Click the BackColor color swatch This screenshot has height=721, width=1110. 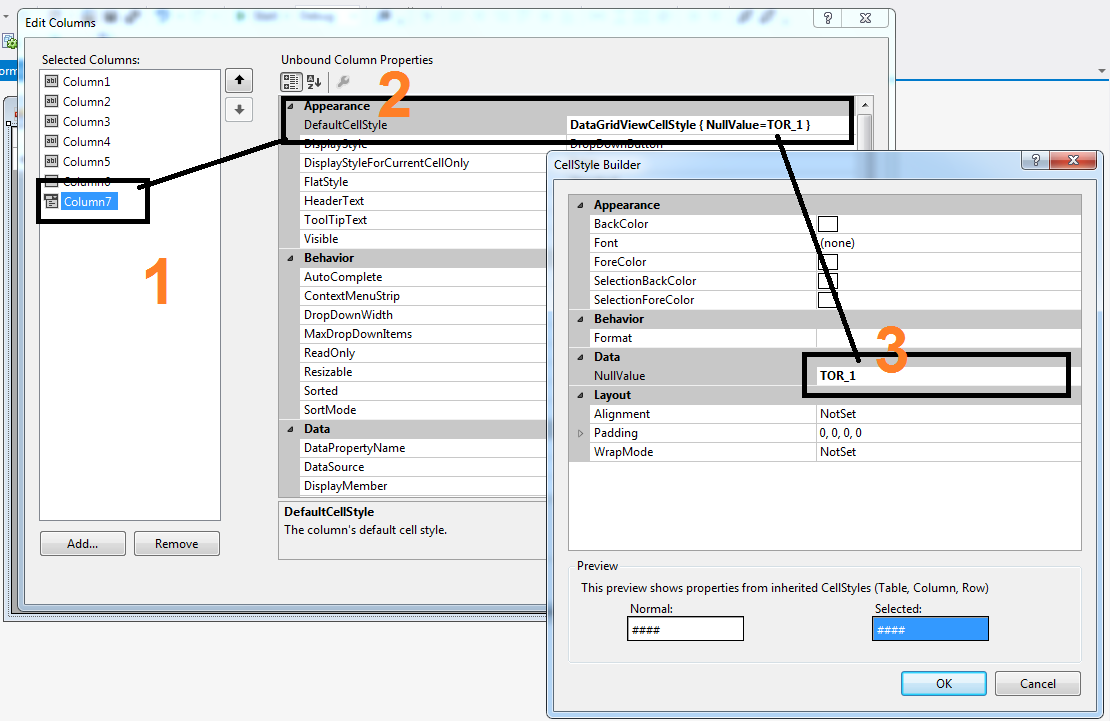pyautogui.click(x=828, y=224)
